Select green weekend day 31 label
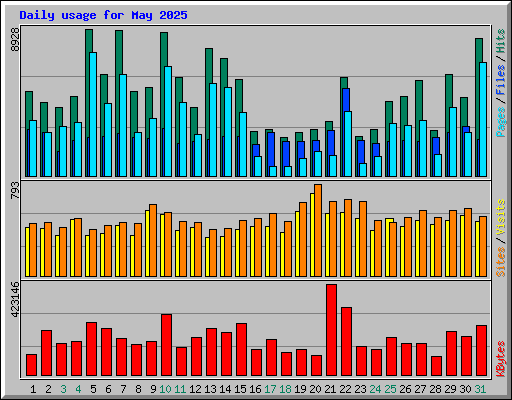512x400 pixels. 480,389
